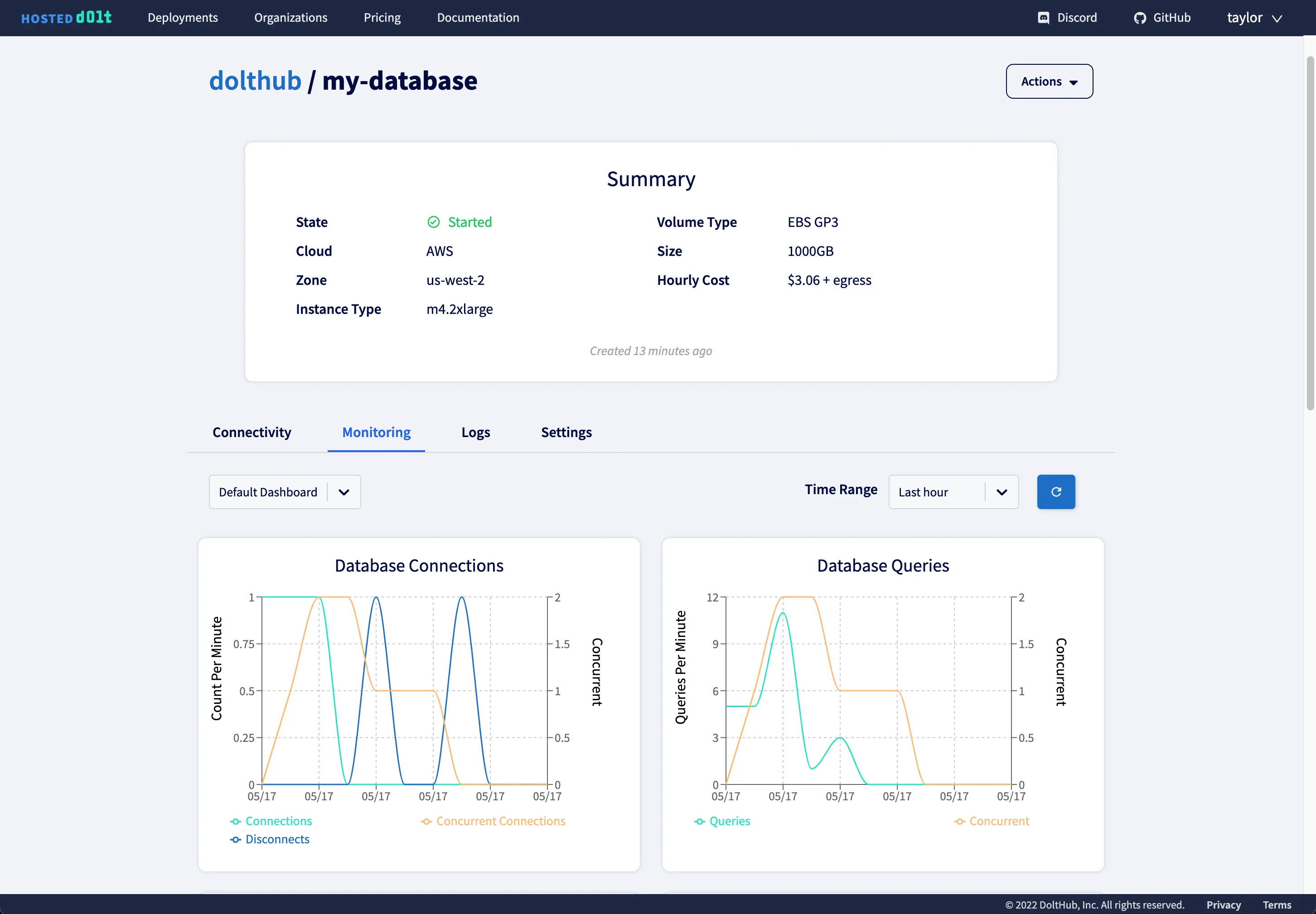Viewport: 1316px width, 914px height.
Task: Go to the Pricing page
Action: [x=382, y=18]
